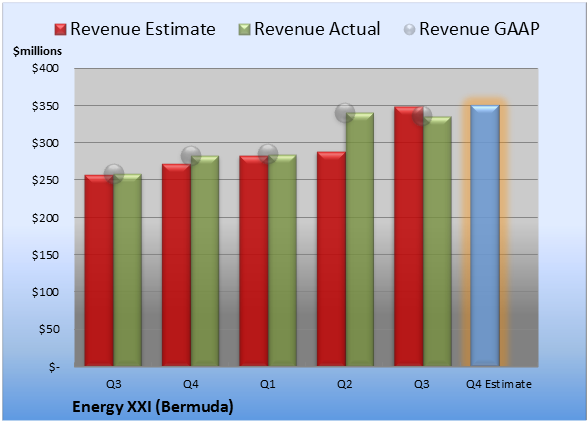
Task: Click the "Q1" x-axis label
Action: coord(268,384)
